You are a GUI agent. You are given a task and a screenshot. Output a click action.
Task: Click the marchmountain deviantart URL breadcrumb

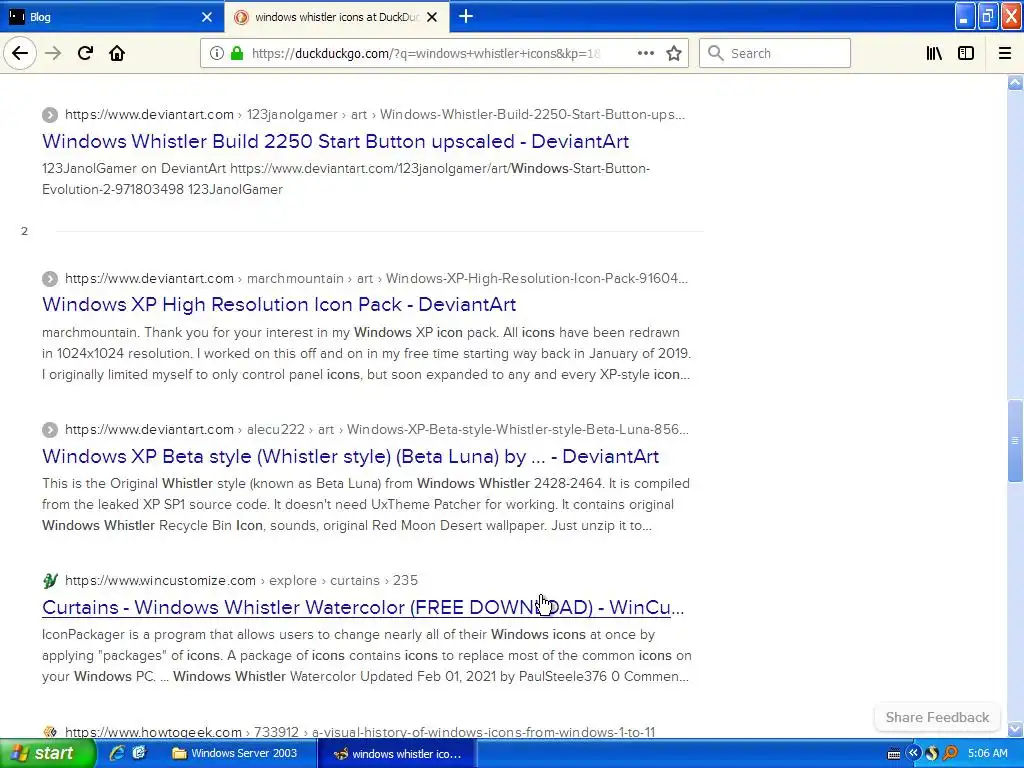coord(376,278)
